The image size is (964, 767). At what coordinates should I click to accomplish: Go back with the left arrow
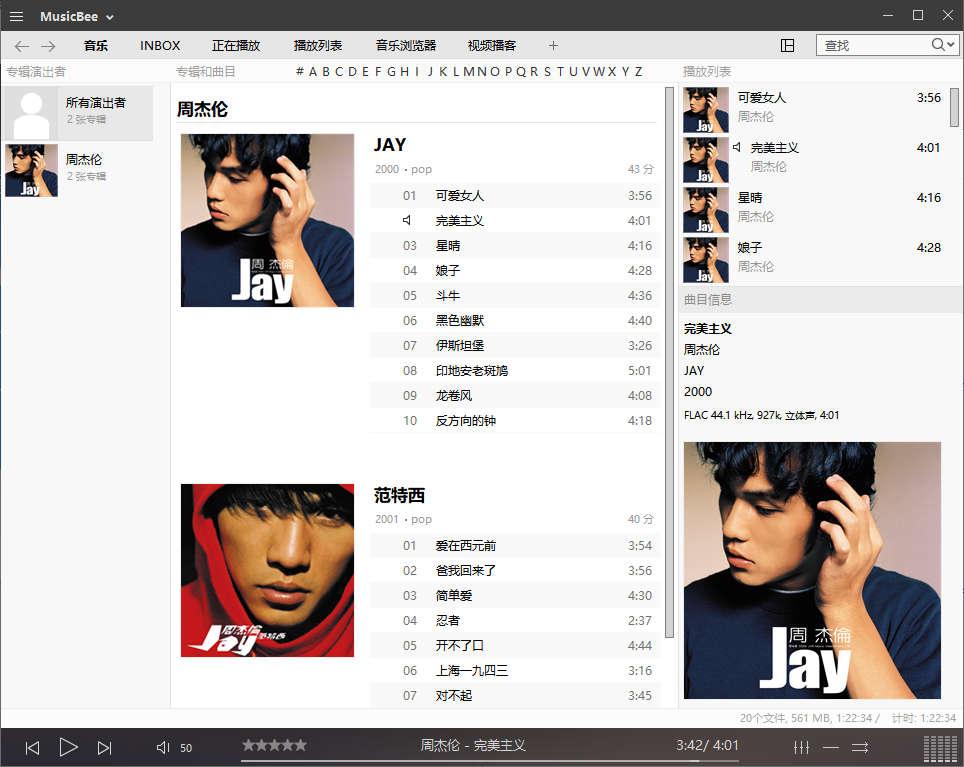click(22, 46)
